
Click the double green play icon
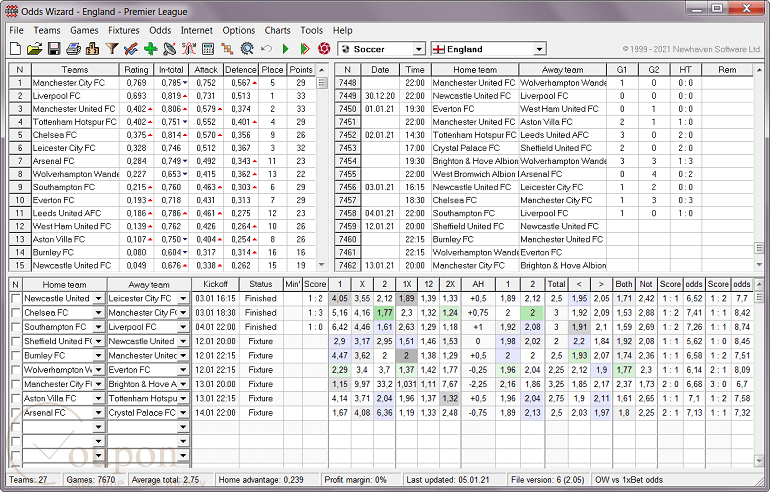304,49
